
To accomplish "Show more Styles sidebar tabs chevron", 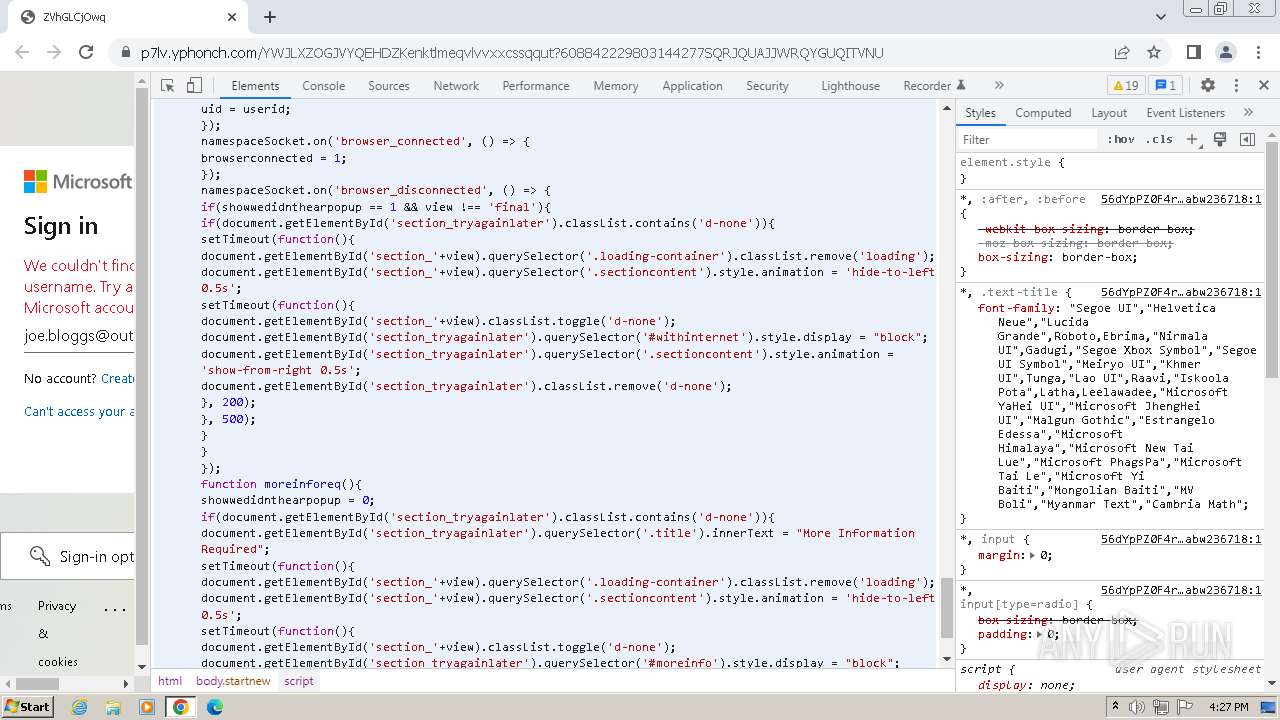I will pos(1248,113).
